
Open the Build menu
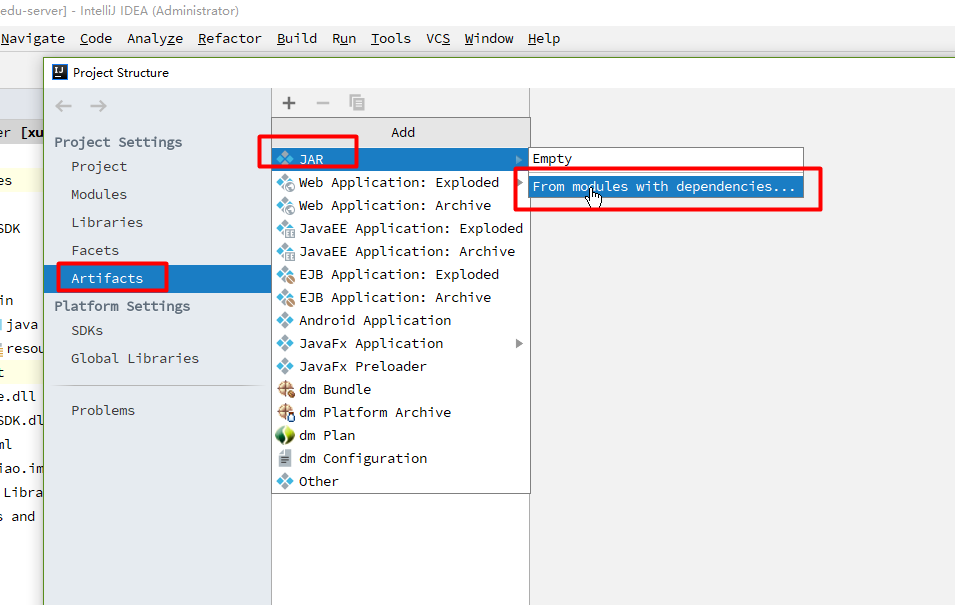(x=297, y=38)
